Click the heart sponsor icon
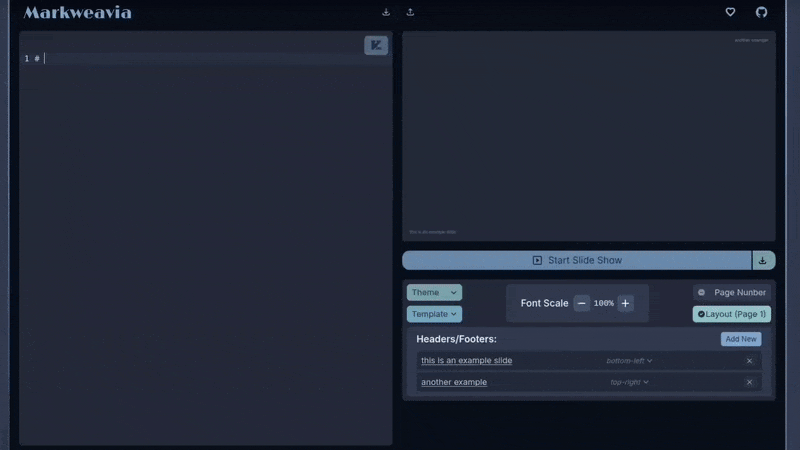Viewport: 800px width, 450px height. [x=730, y=12]
